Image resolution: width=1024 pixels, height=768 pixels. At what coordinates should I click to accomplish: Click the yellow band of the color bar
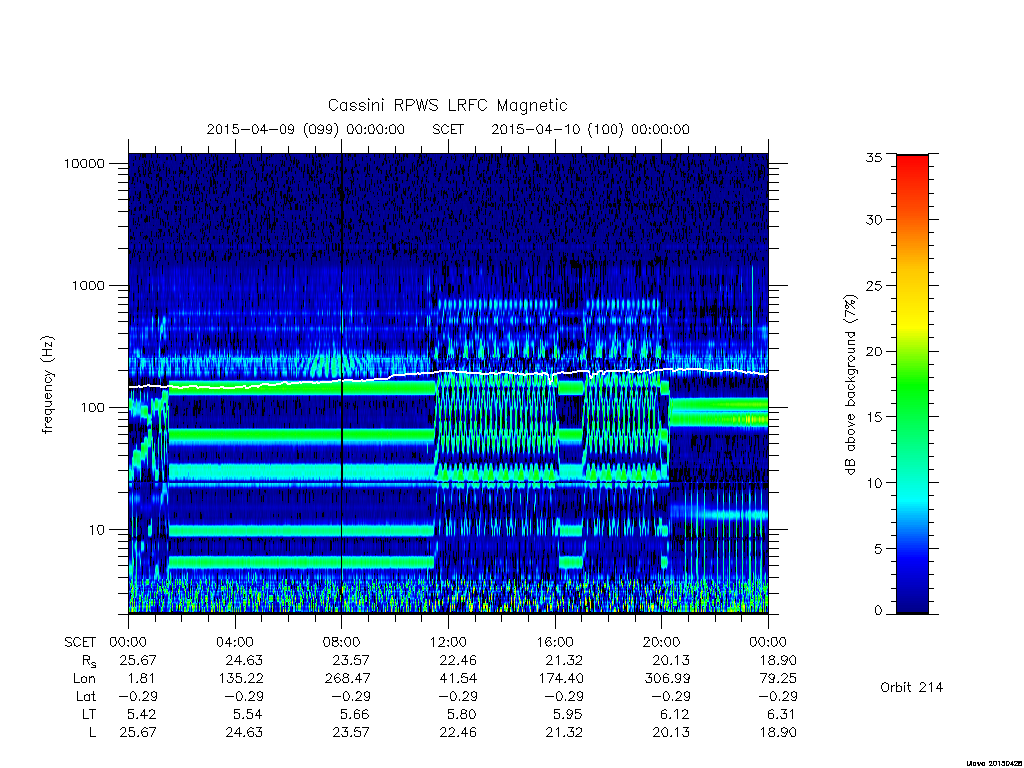(x=912, y=320)
